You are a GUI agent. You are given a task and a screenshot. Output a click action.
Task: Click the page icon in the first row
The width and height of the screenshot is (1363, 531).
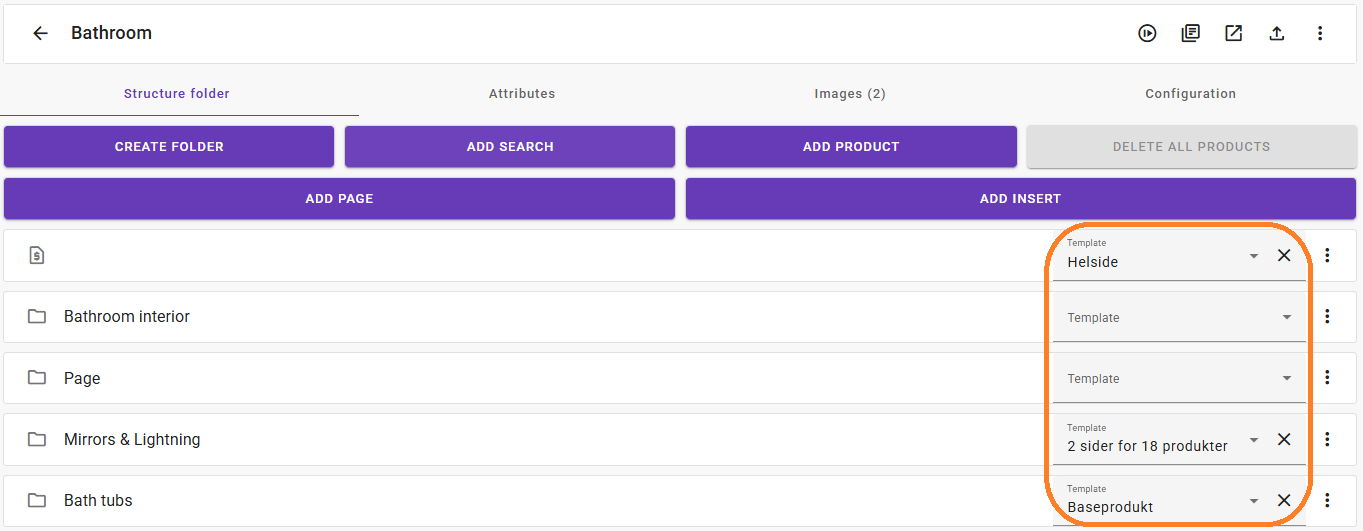click(37, 256)
